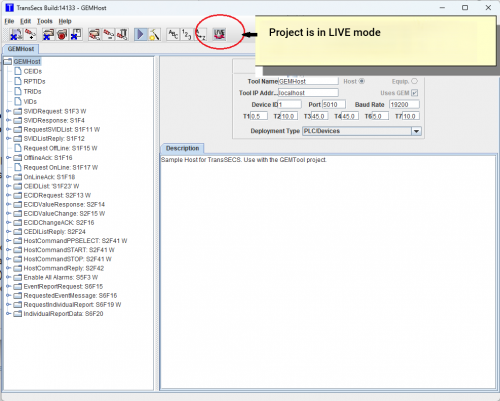Screen dimensions: 500x401
Task: Click the folder icon beside ECIDChangeACK: S2F16
Action: [18, 223]
